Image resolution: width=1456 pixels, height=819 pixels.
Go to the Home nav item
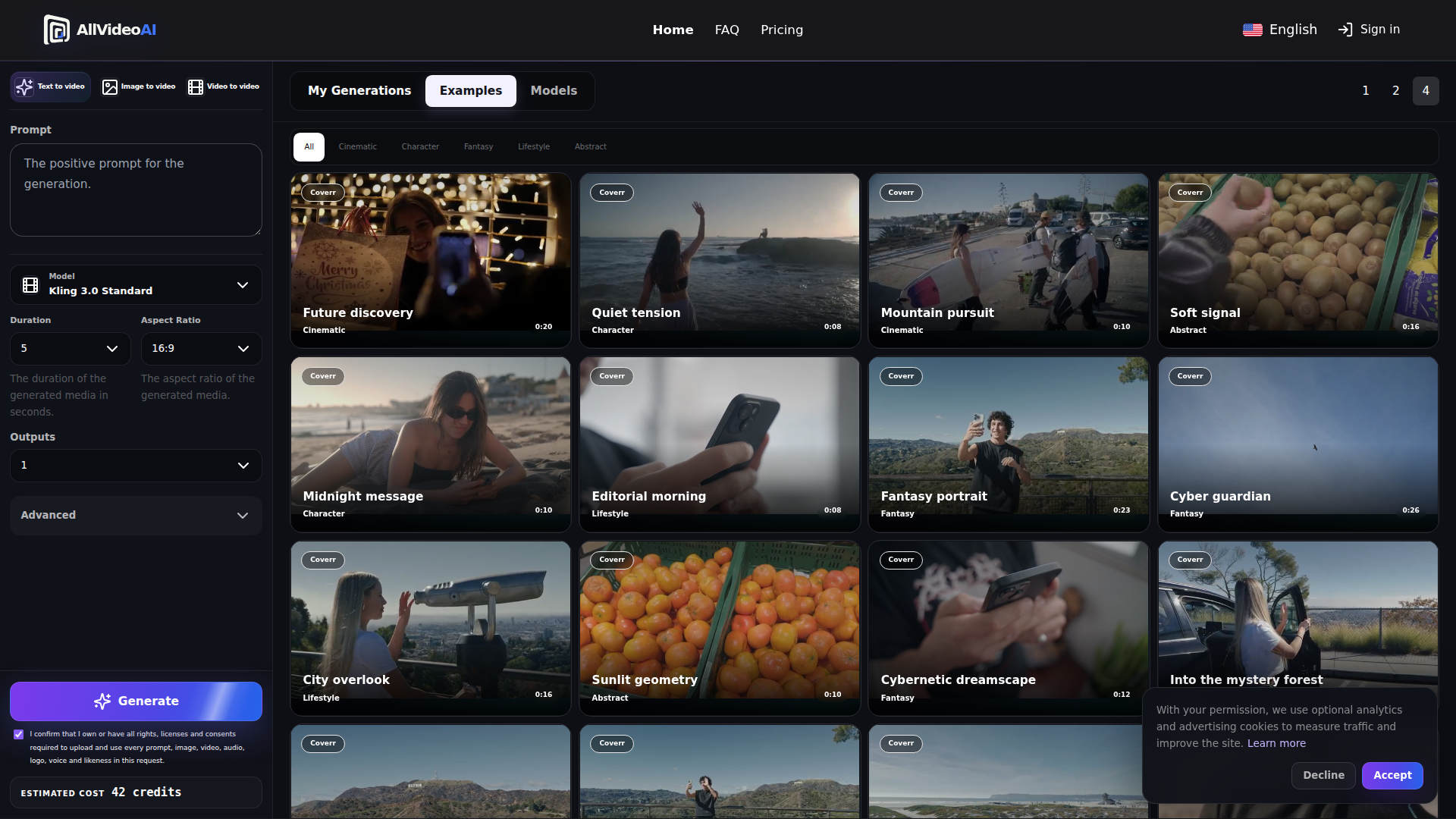tap(673, 30)
